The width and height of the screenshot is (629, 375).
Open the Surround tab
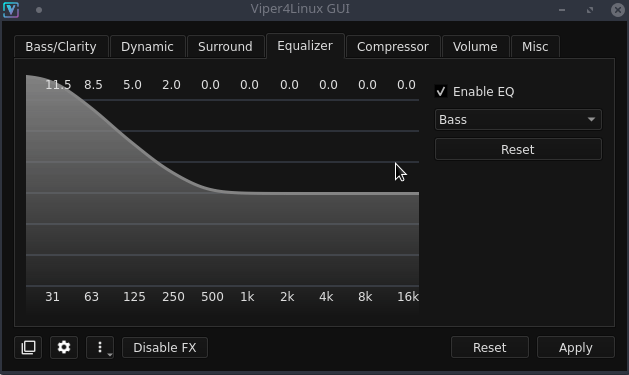coord(225,47)
